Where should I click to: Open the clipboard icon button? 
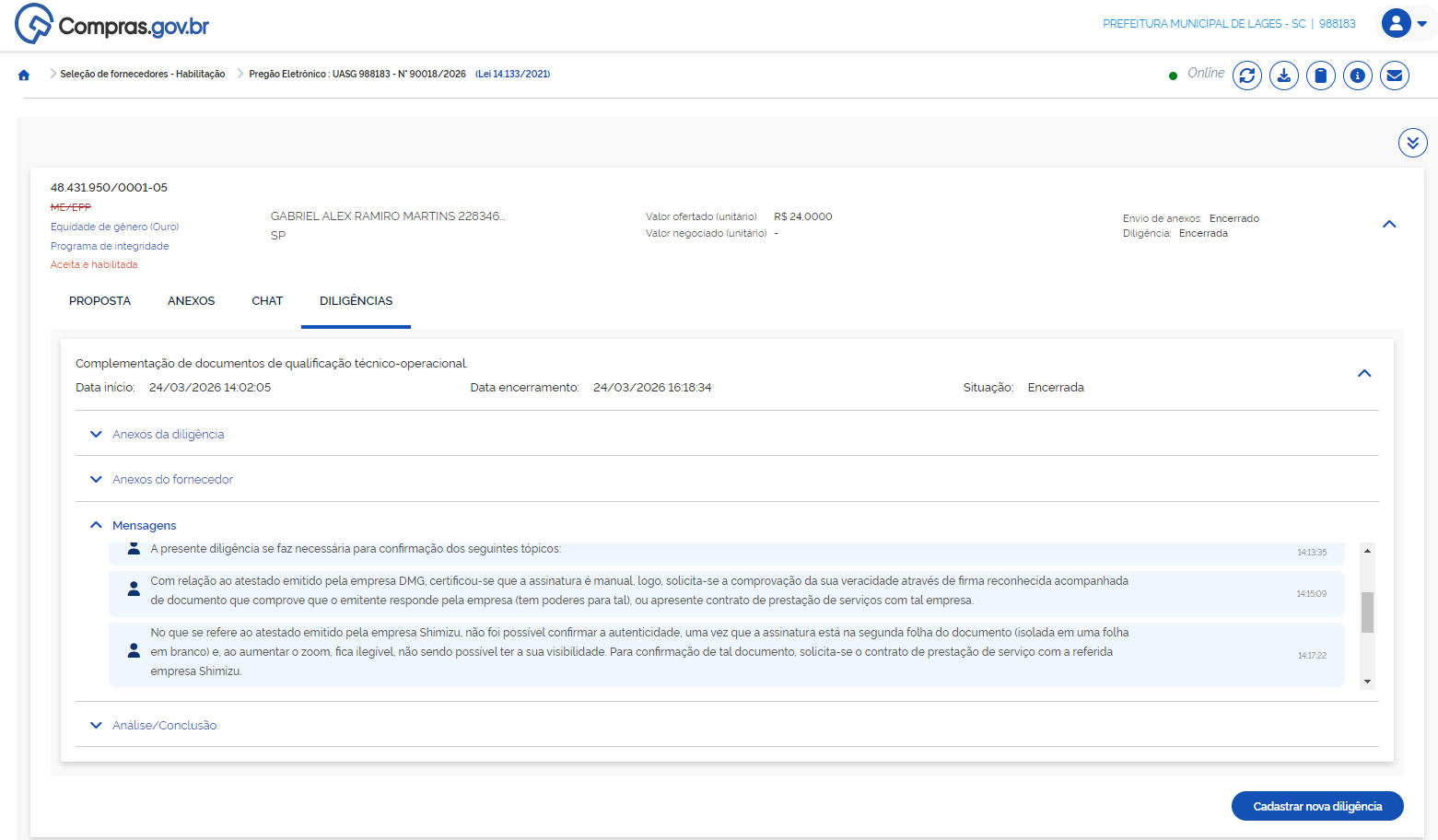1321,76
